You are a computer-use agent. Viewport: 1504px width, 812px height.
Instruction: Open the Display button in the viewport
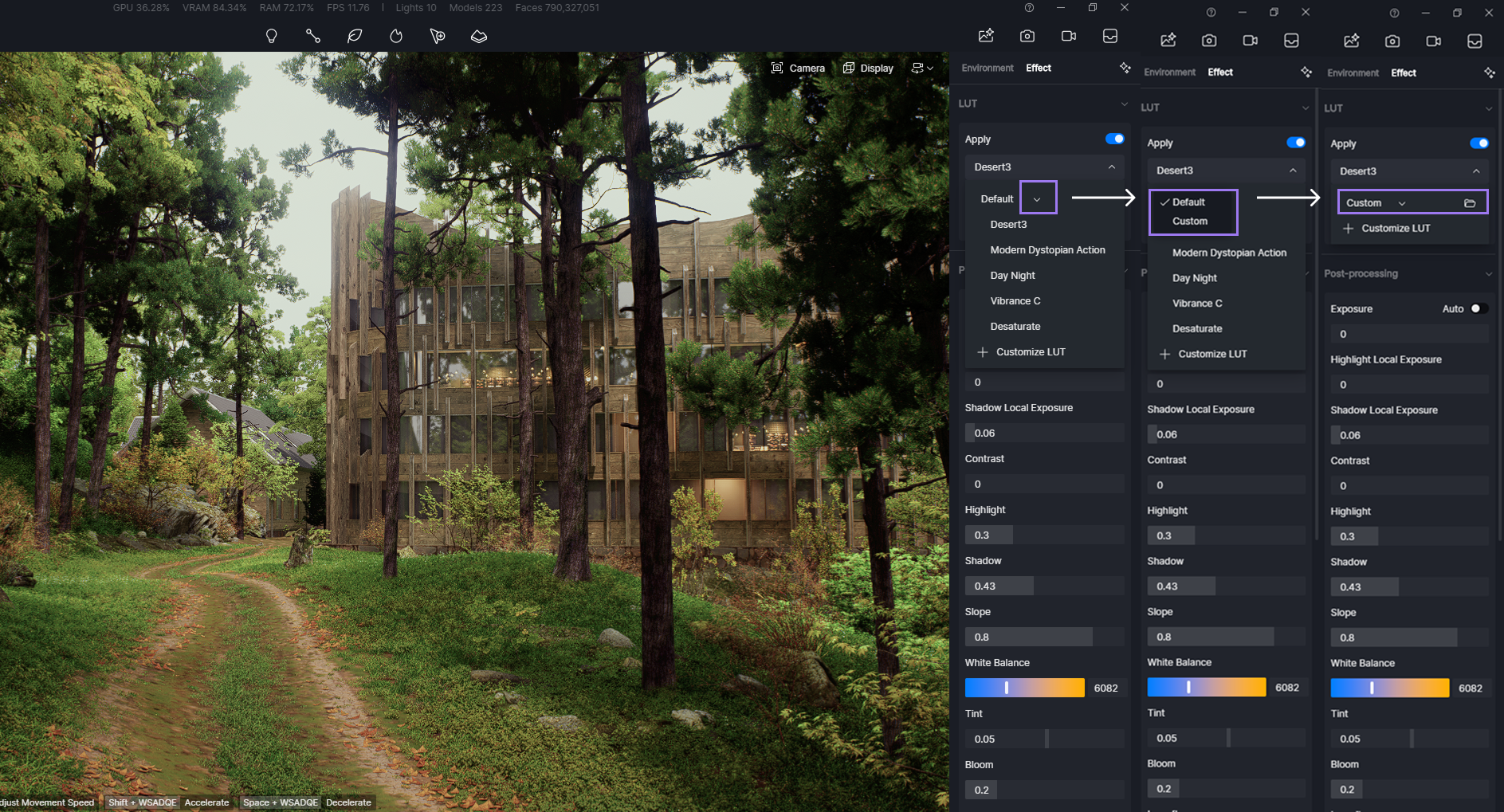coord(868,69)
